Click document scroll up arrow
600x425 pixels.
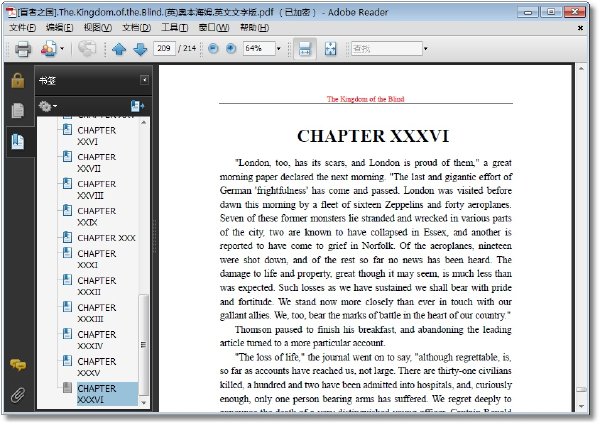coord(581,69)
